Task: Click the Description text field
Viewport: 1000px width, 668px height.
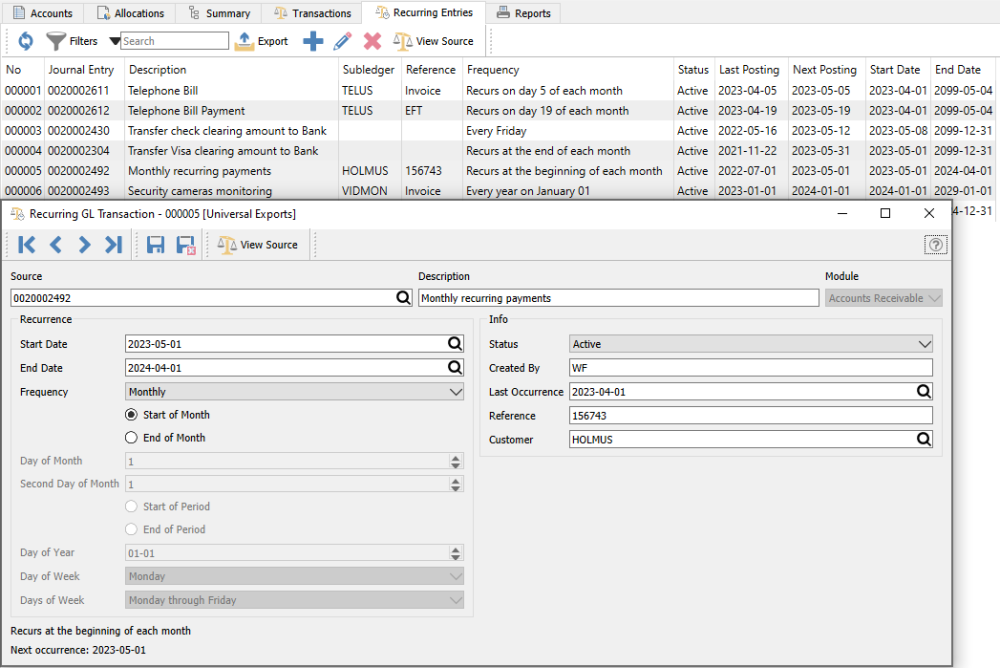Action: click(x=617, y=298)
